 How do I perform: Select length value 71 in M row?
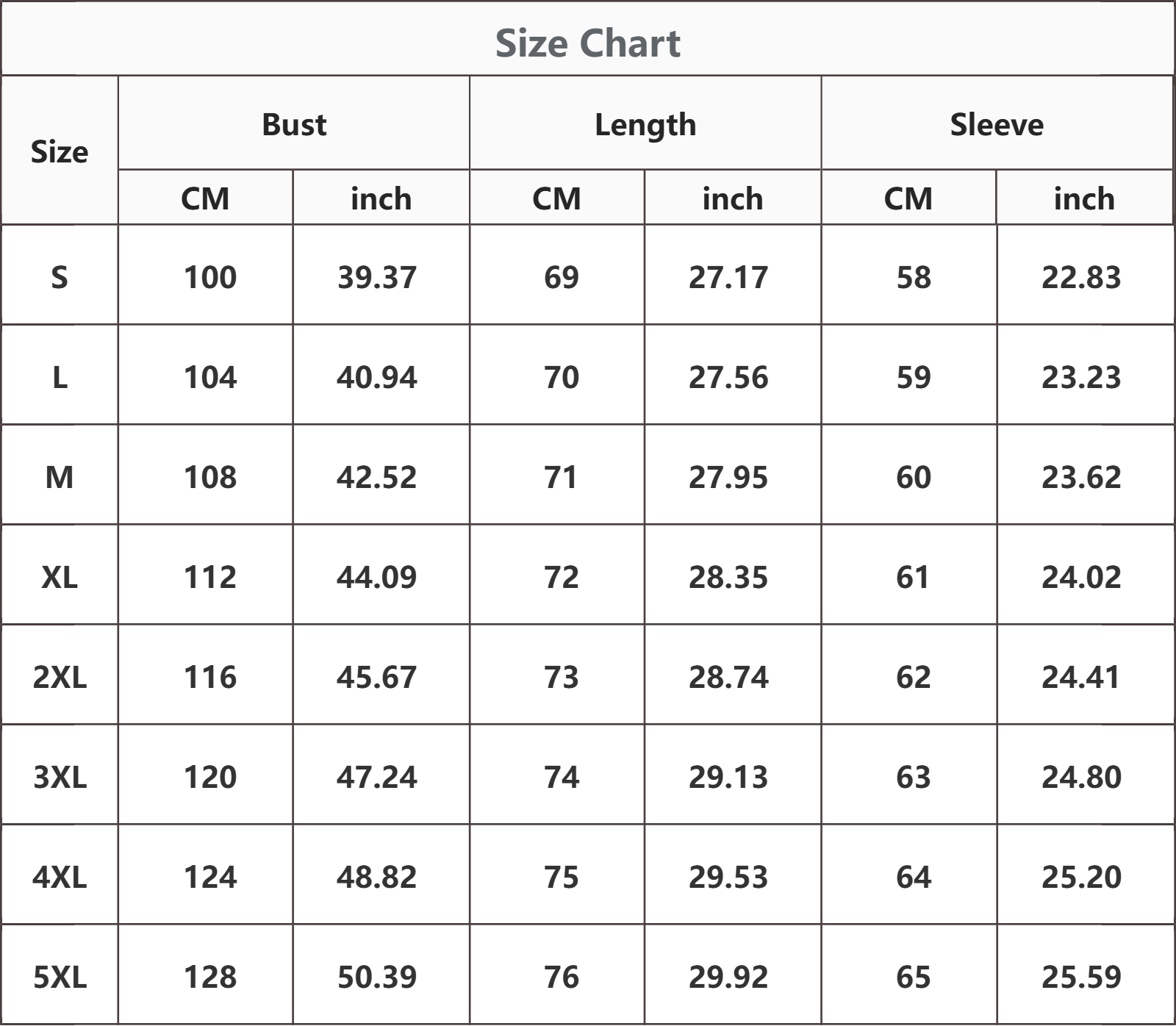(562, 477)
